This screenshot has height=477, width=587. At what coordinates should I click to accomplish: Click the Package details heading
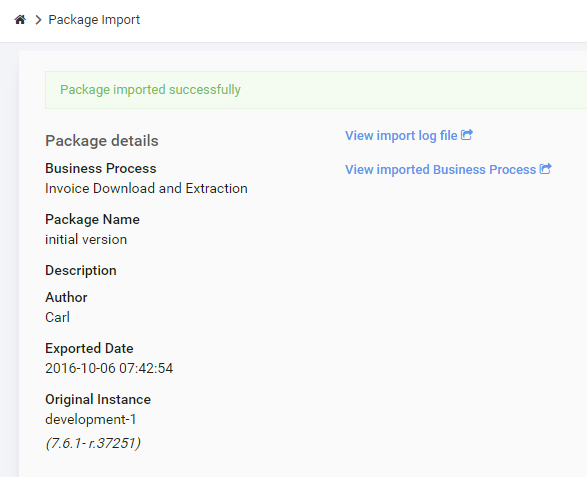tap(102, 141)
